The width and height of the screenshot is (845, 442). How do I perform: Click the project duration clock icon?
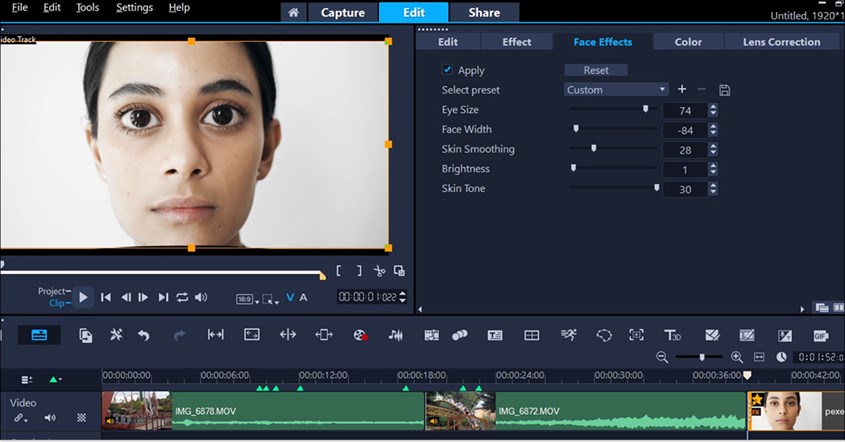tap(781, 357)
